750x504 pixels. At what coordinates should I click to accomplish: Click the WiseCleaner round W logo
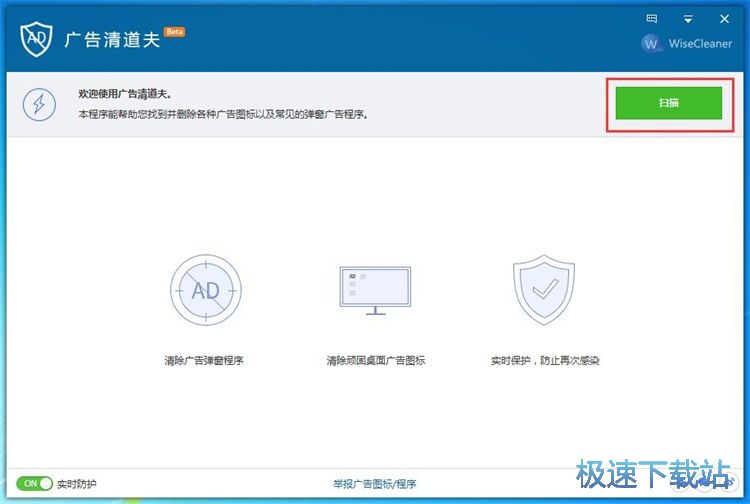point(652,44)
